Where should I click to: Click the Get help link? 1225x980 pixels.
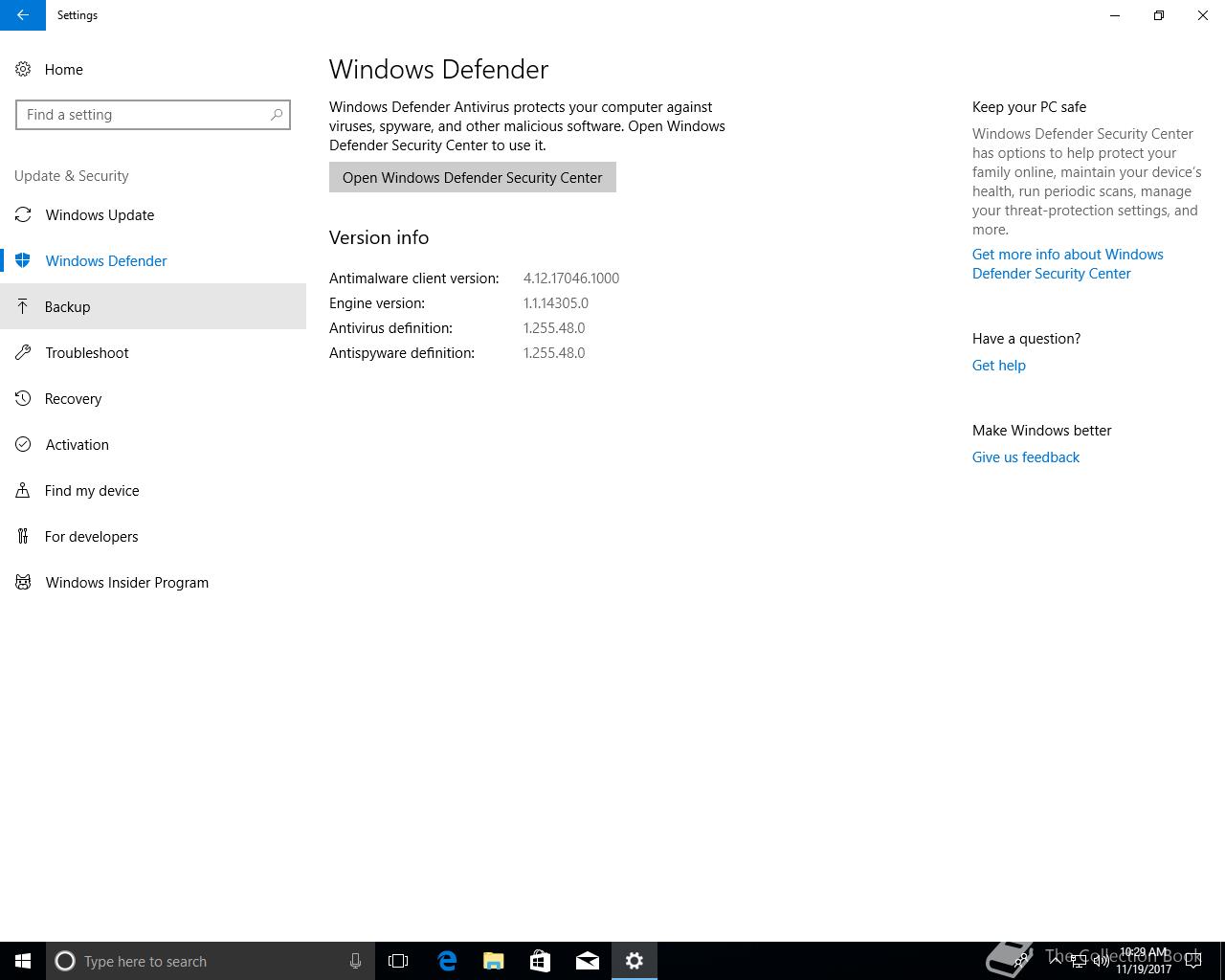coord(999,366)
